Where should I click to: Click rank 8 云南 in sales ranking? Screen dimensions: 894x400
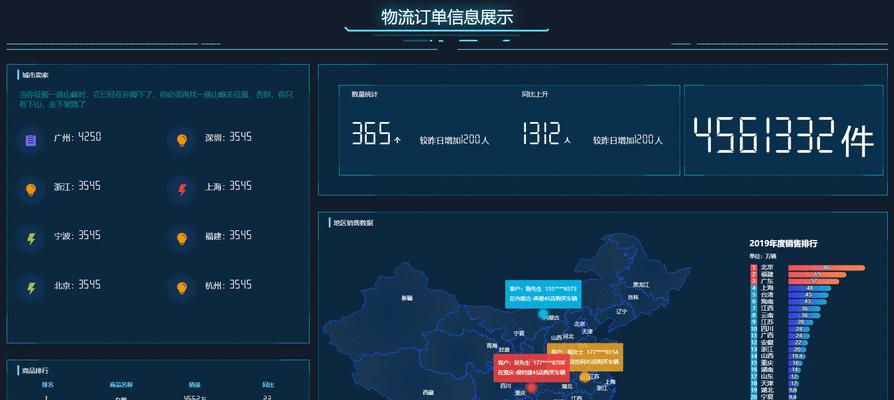click(767, 315)
